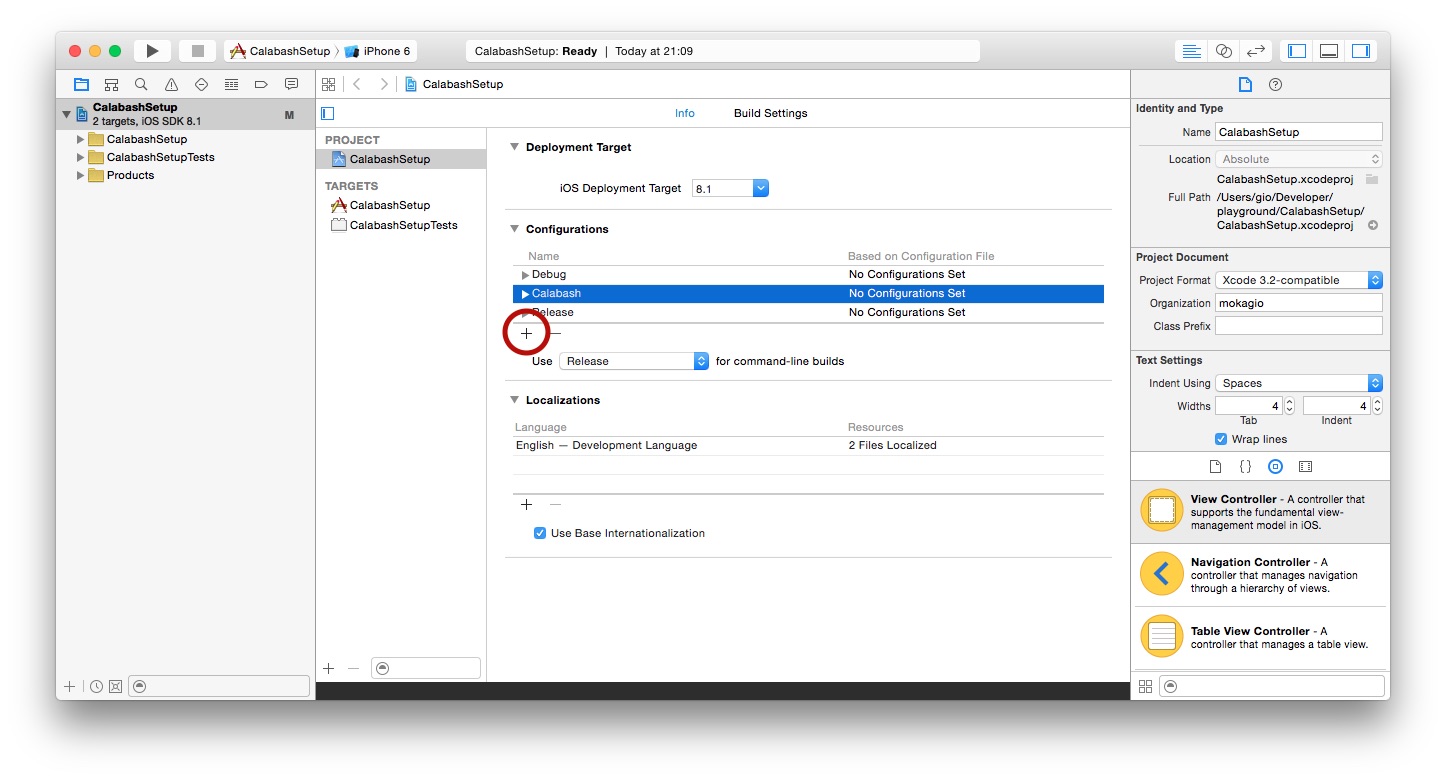This screenshot has width=1446, height=780.
Task: Open the Debug navigator icon
Action: tap(231, 85)
